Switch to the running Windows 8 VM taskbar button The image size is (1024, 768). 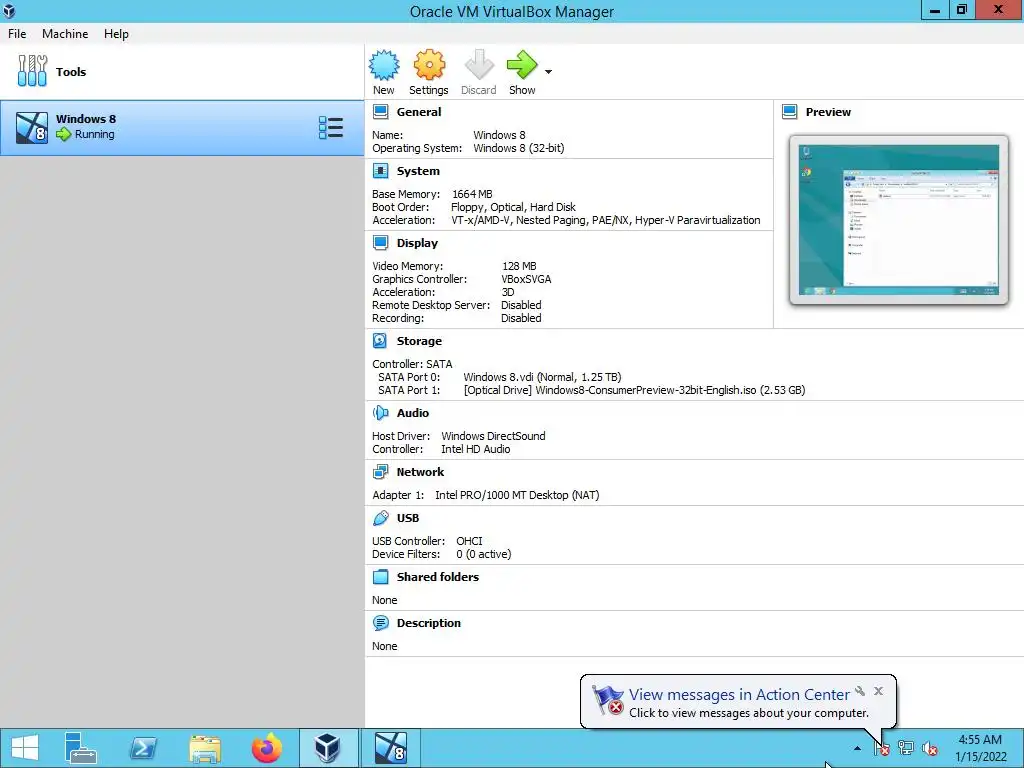[391, 748]
